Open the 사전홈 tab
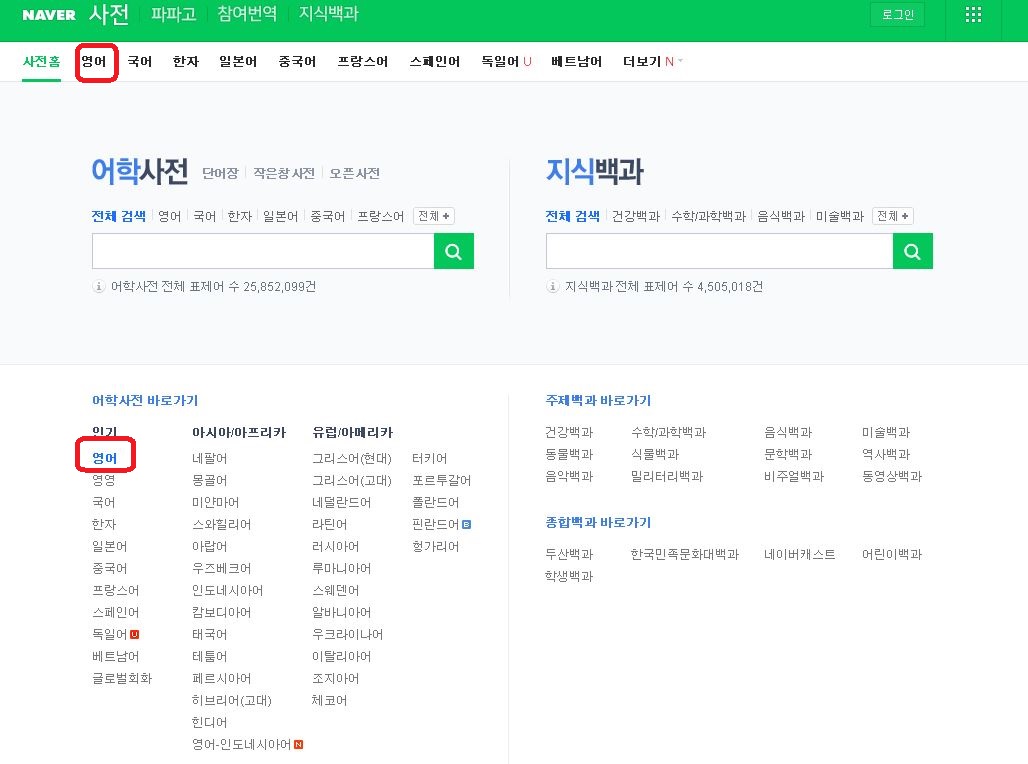The image size is (1028, 764). coord(41,62)
